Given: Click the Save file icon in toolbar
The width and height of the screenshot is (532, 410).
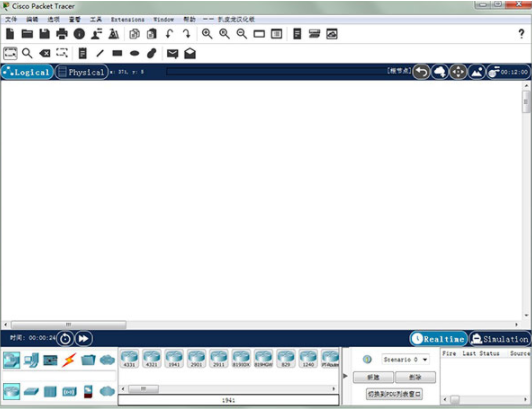Looking at the screenshot, I should coord(44,34).
